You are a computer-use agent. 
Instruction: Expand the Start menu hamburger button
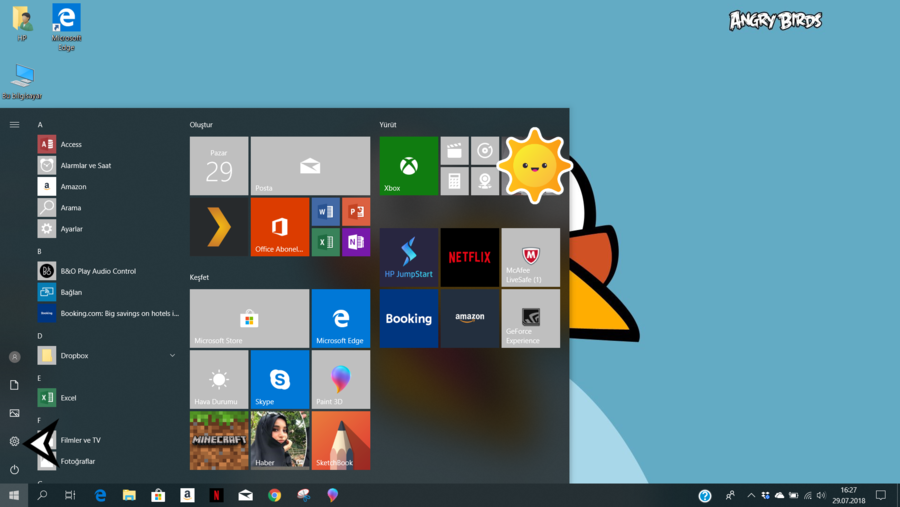tap(14, 125)
